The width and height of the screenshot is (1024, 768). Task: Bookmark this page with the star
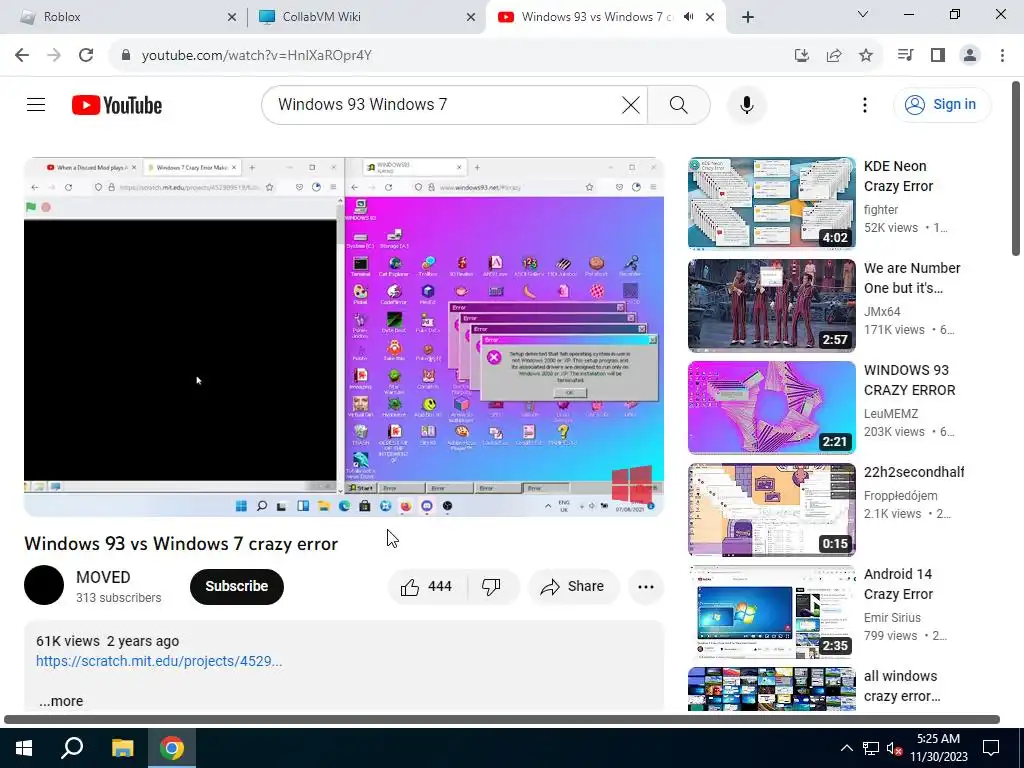point(866,56)
